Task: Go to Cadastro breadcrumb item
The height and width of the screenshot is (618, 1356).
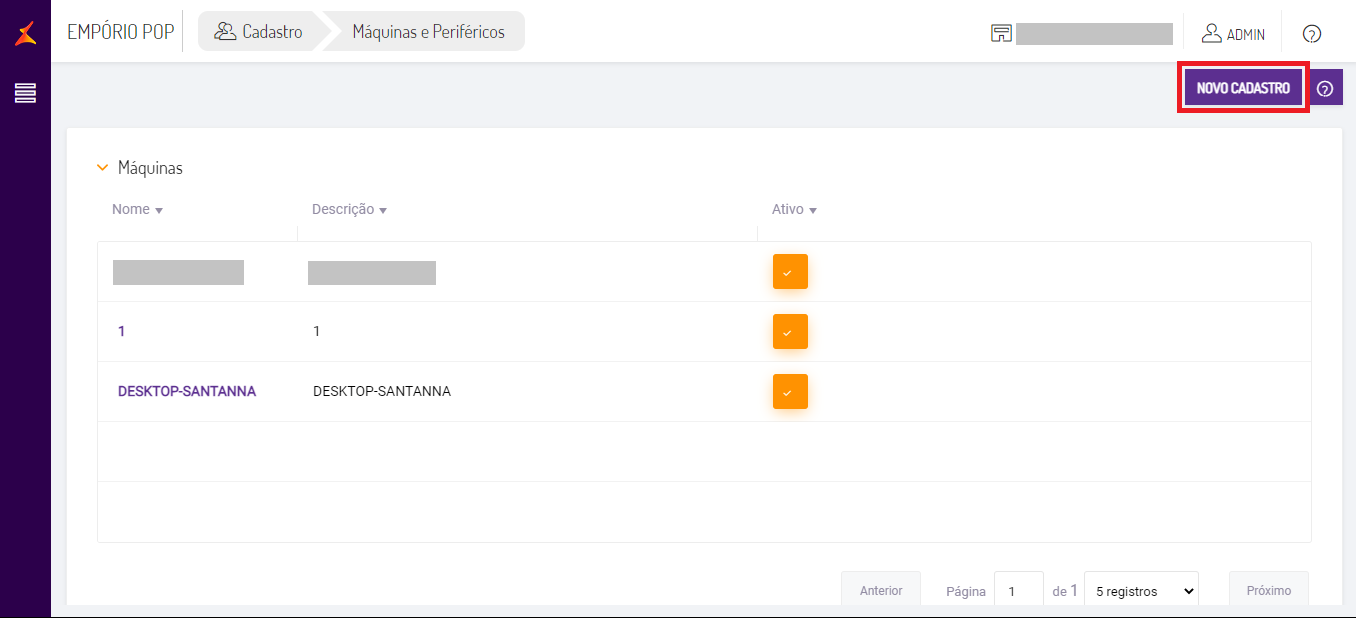Action: (272, 32)
